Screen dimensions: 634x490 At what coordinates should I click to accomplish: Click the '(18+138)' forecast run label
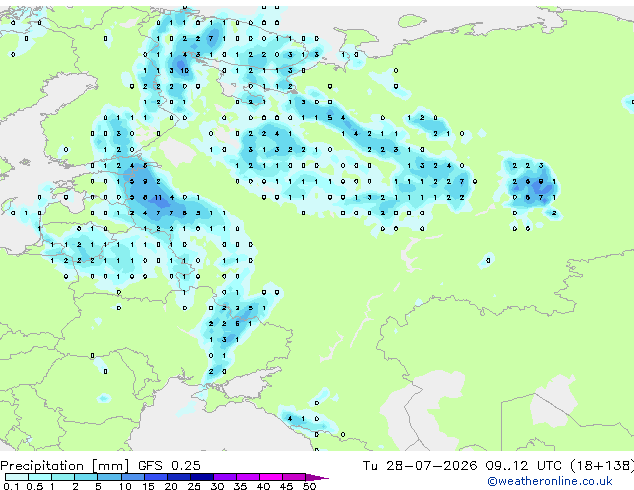602,466
